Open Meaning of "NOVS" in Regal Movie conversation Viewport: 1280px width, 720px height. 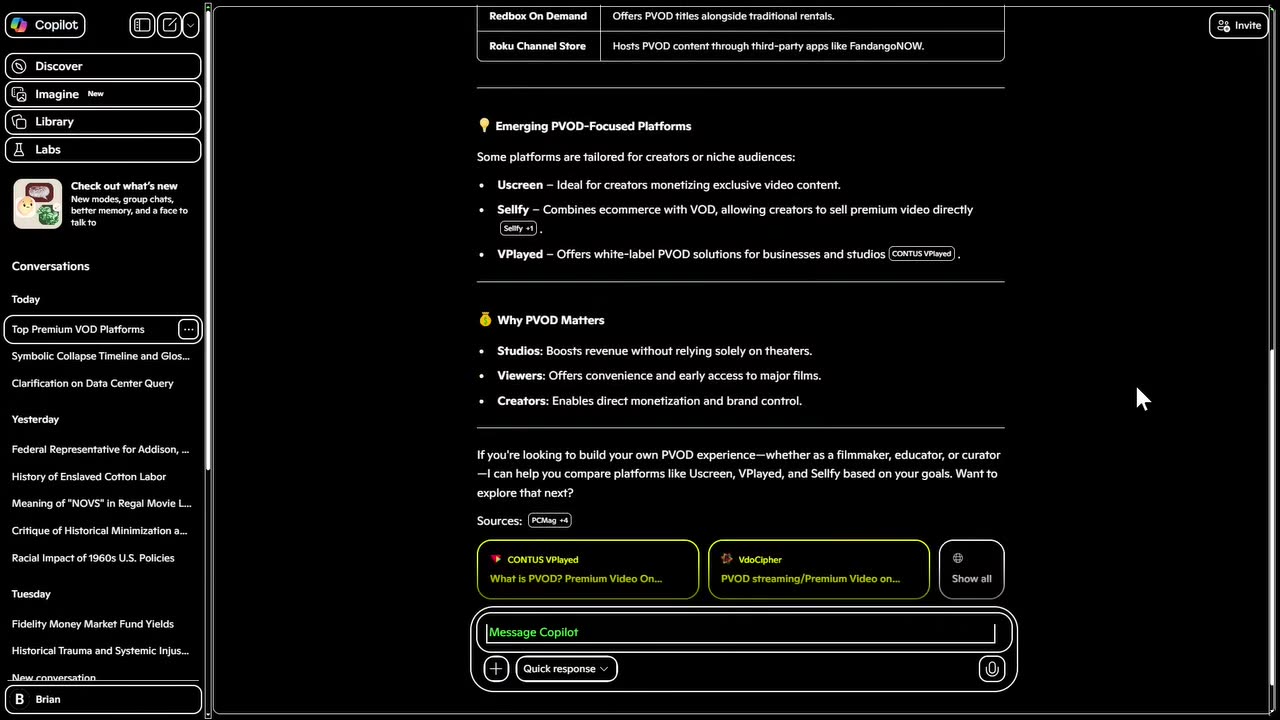[101, 504]
